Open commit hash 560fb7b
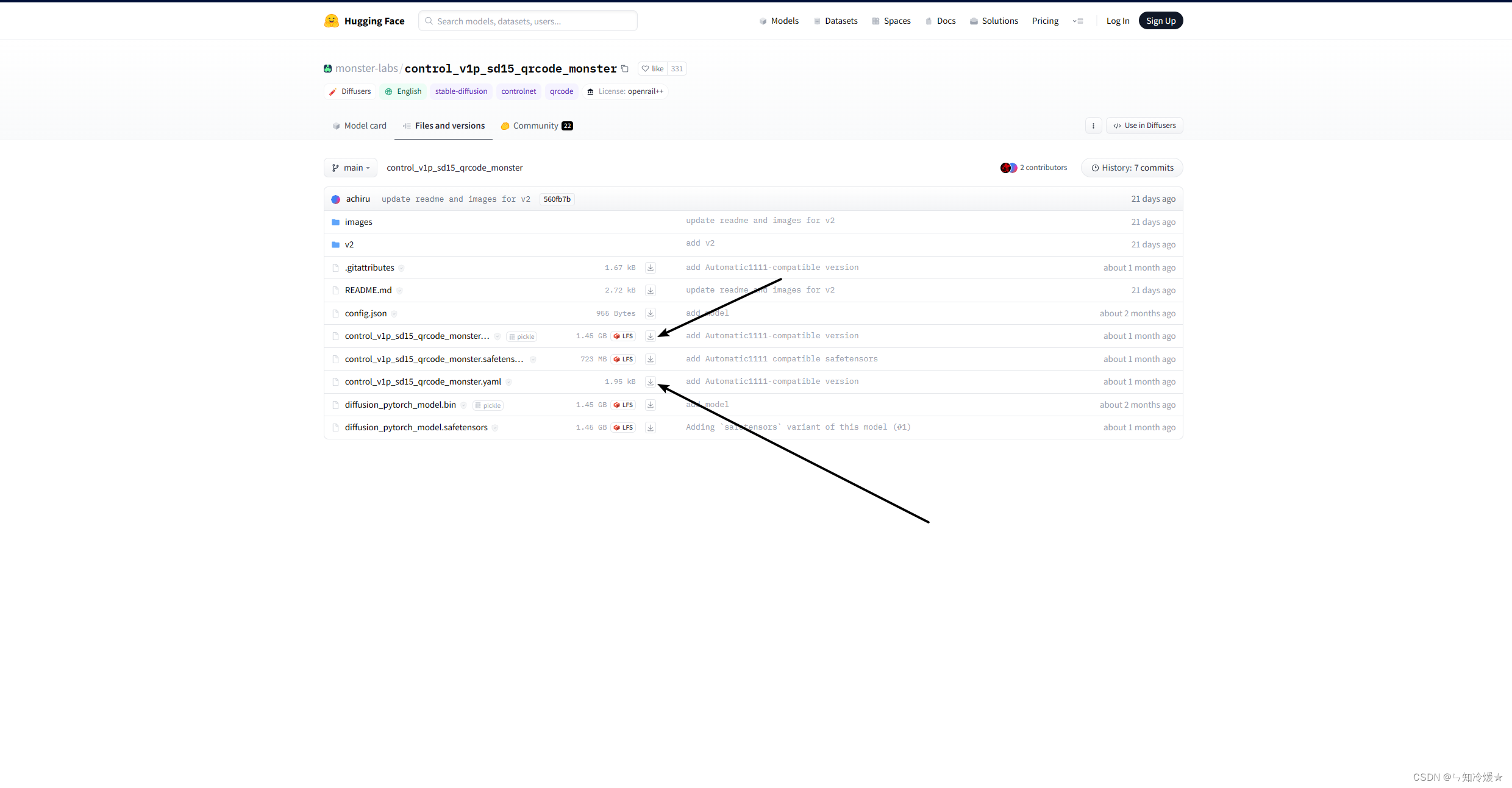Viewport: 1512px width, 788px height. click(557, 199)
